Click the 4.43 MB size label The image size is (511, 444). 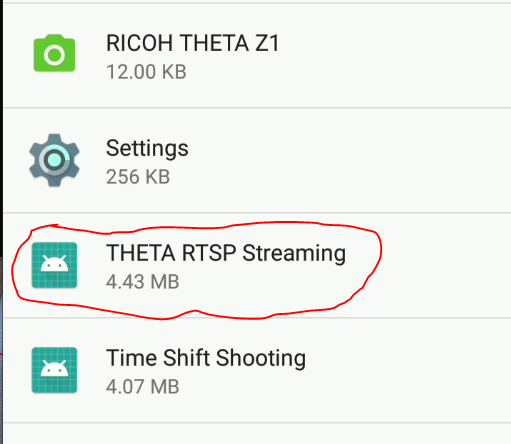pyautogui.click(x=143, y=282)
